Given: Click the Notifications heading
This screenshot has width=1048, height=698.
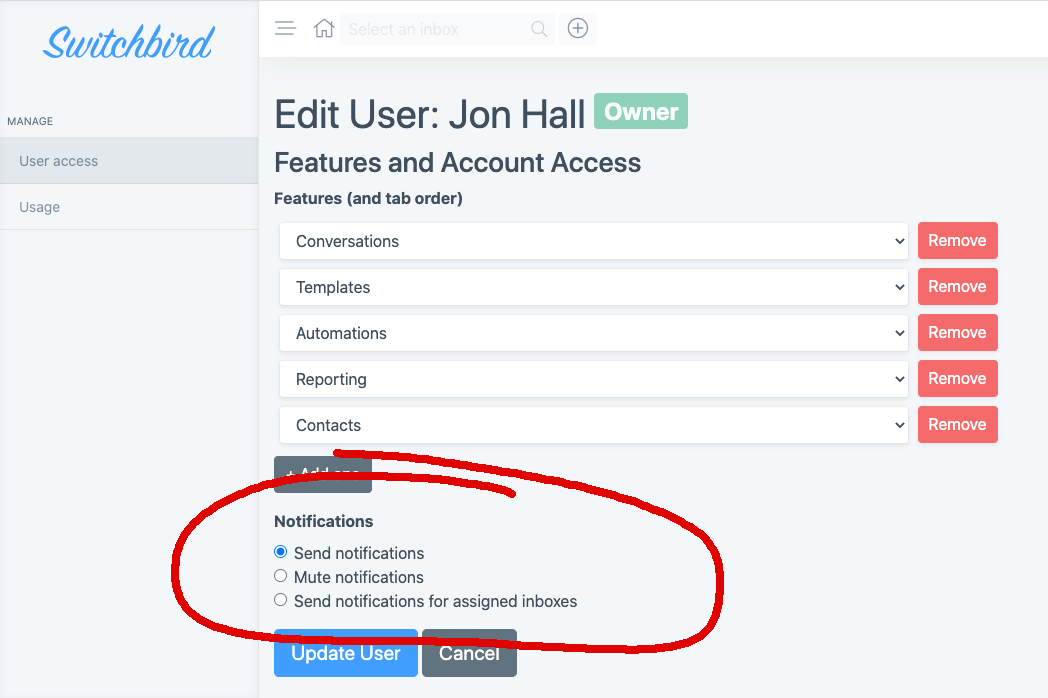Looking at the screenshot, I should [x=323, y=521].
